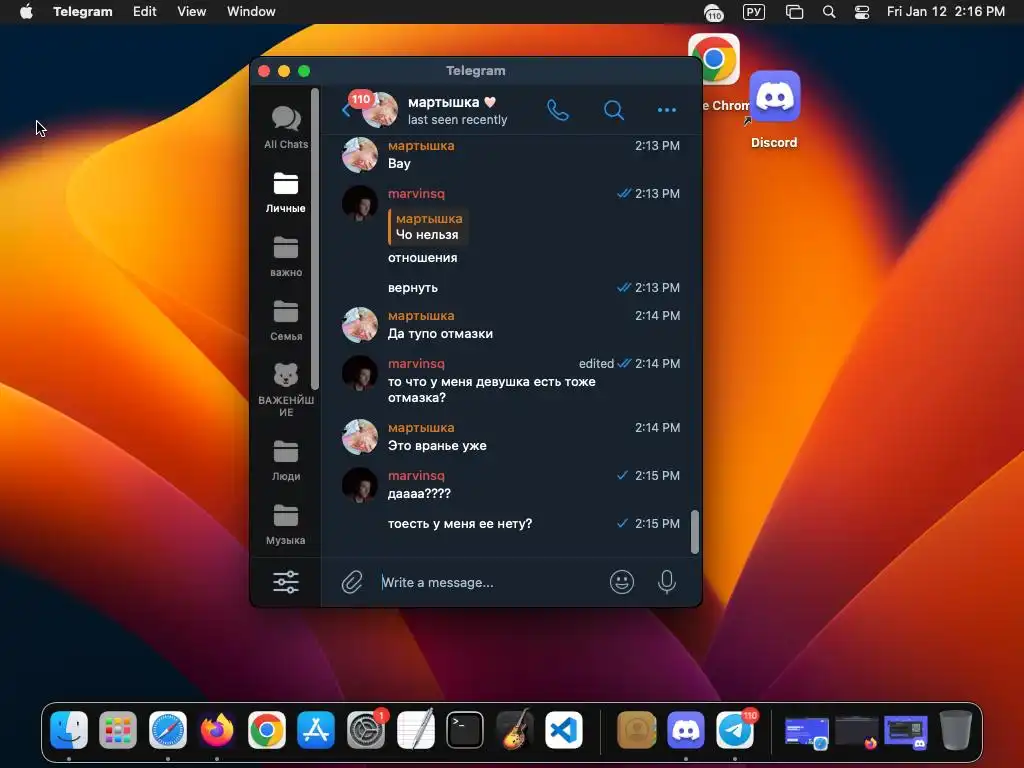Screen dimensions: 1024x768
Task: Open the quoted reply 'Чо нельзя'
Action: click(428, 227)
